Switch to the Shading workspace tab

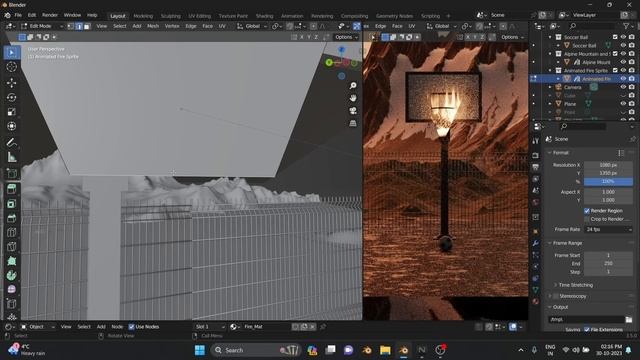click(x=264, y=16)
